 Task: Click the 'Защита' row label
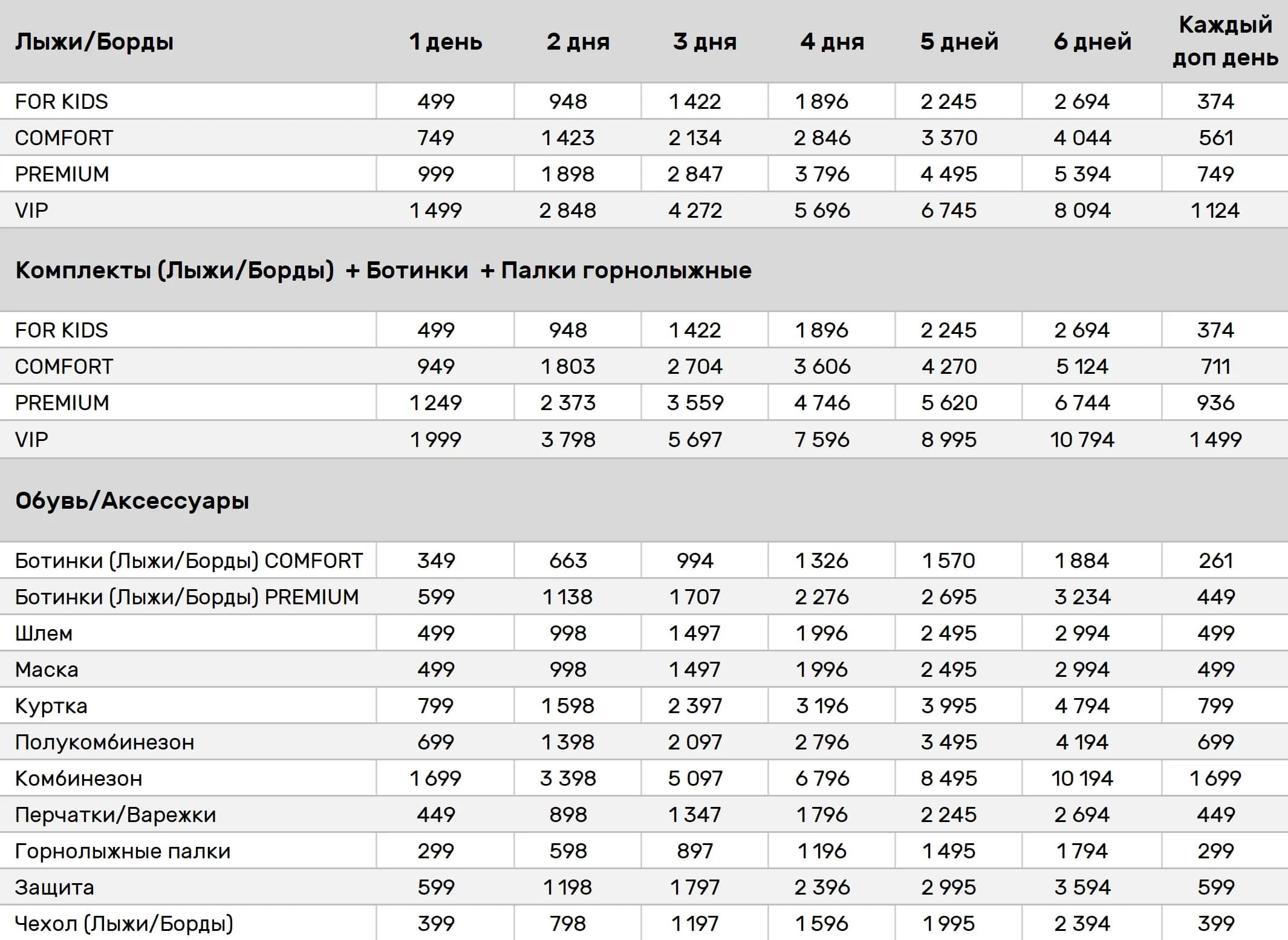pos(54,887)
